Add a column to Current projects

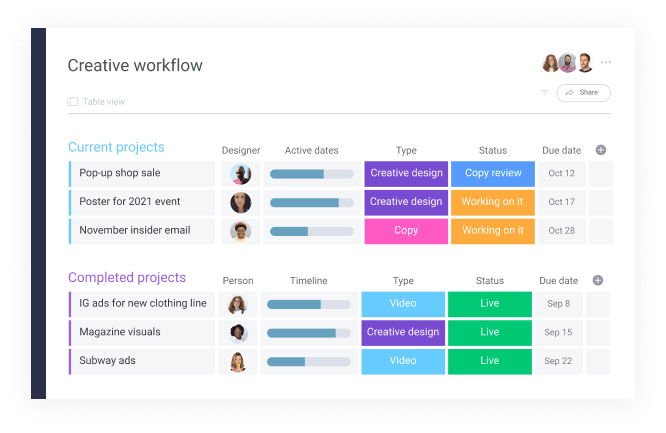pos(600,150)
